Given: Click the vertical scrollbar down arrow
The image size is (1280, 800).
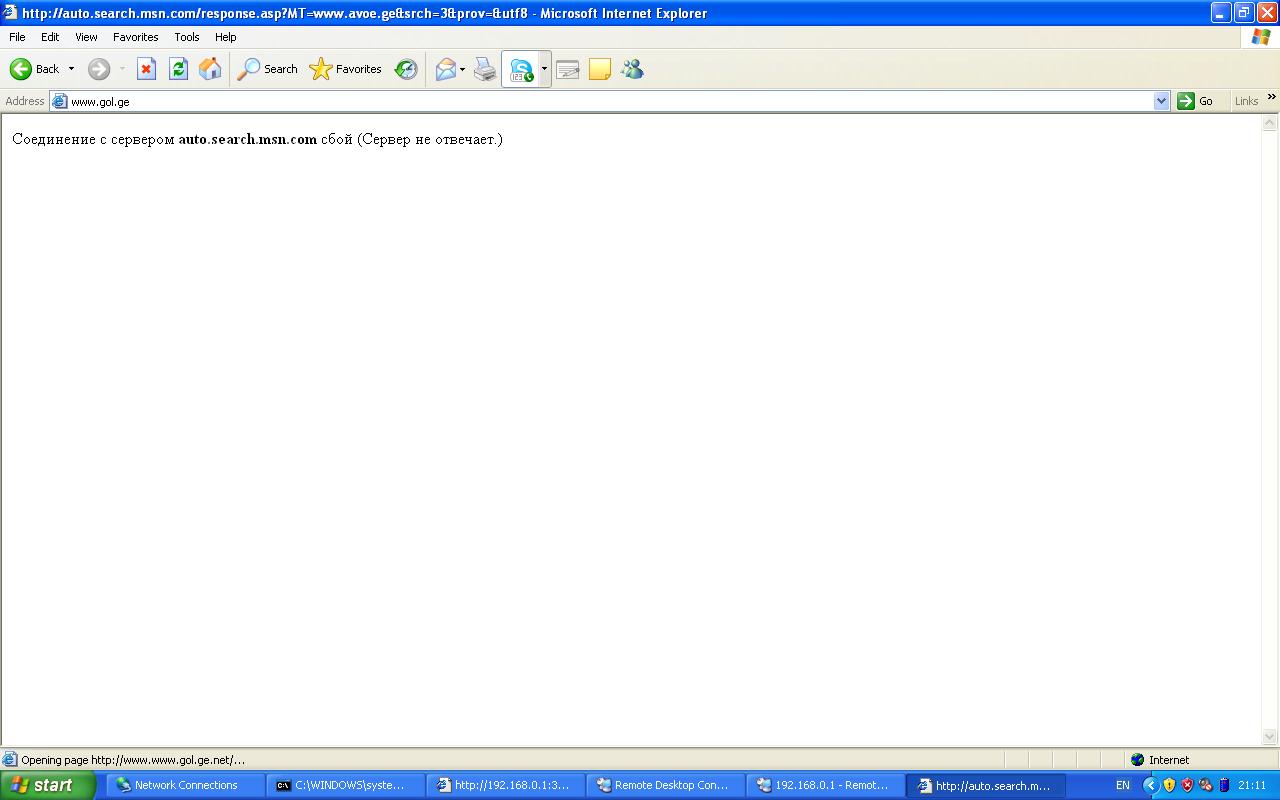Looking at the screenshot, I should (1270, 737).
